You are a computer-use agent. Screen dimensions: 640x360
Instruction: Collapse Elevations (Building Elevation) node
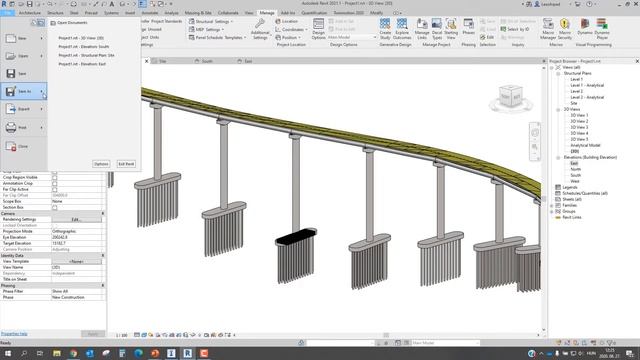click(x=558, y=157)
